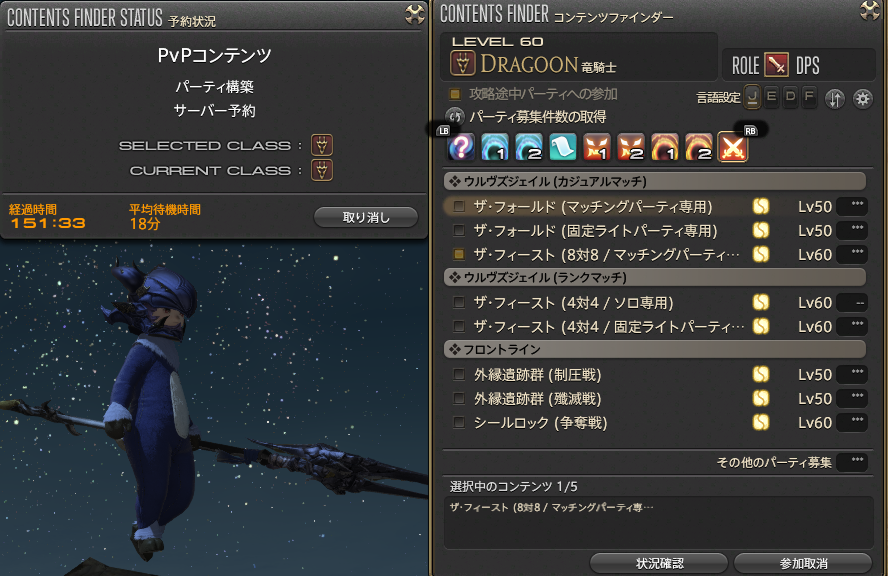Collapse the ウルヴズジェイル (ランクマッチ) header
The image size is (888, 576).
[655, 278]
